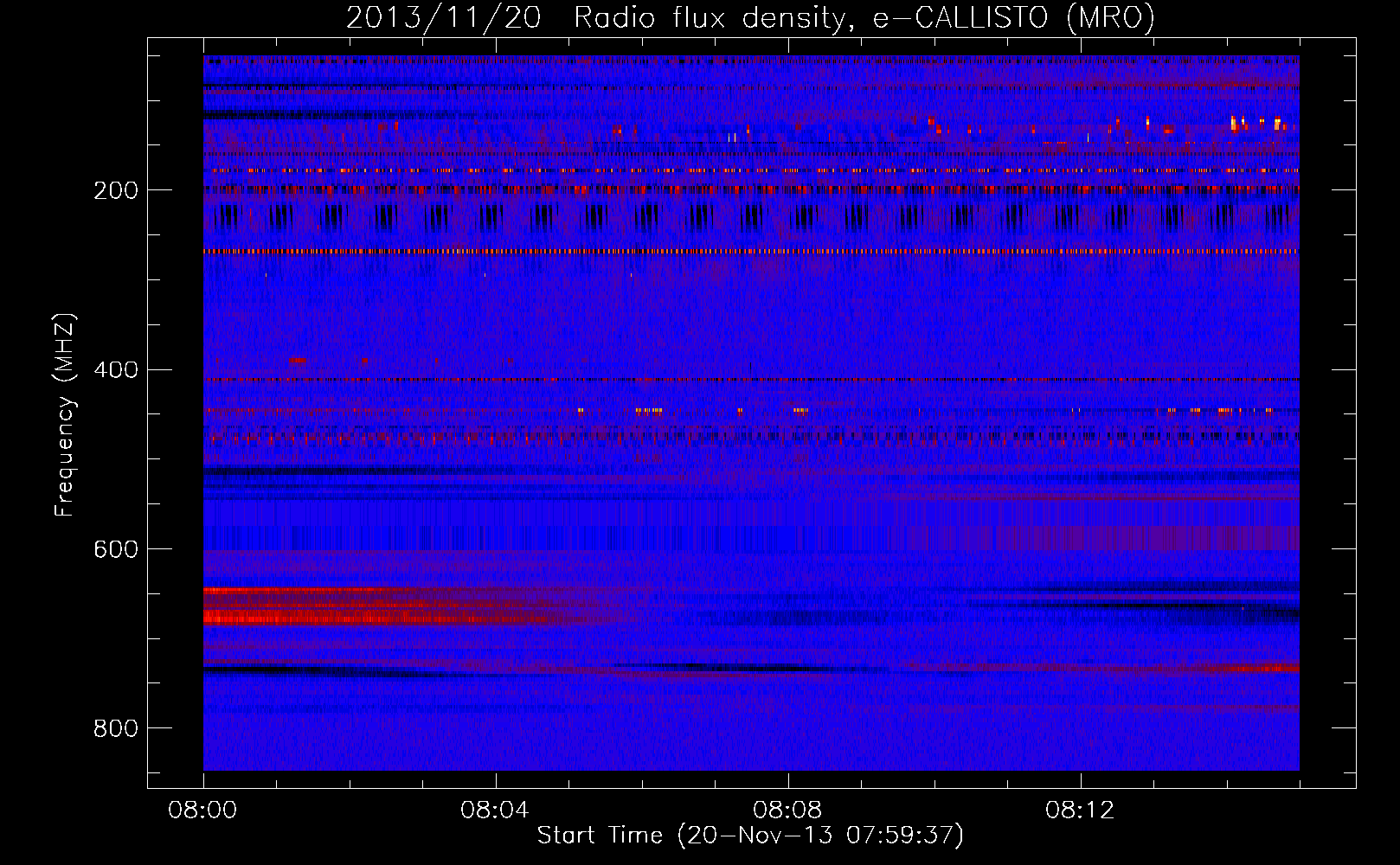Screen dimensions: 1400x865
Task: Click the '08:08' time tick label
Action: click(787, 811)
